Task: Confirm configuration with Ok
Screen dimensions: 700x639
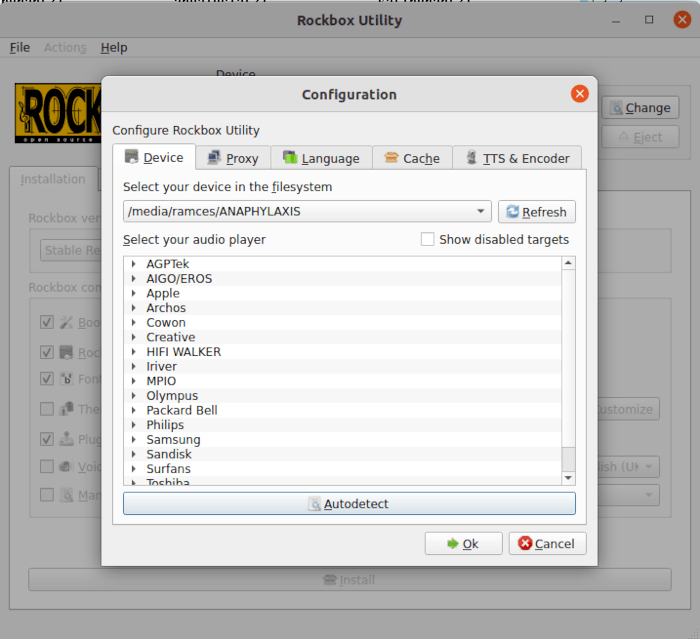Action: (463, 543)
